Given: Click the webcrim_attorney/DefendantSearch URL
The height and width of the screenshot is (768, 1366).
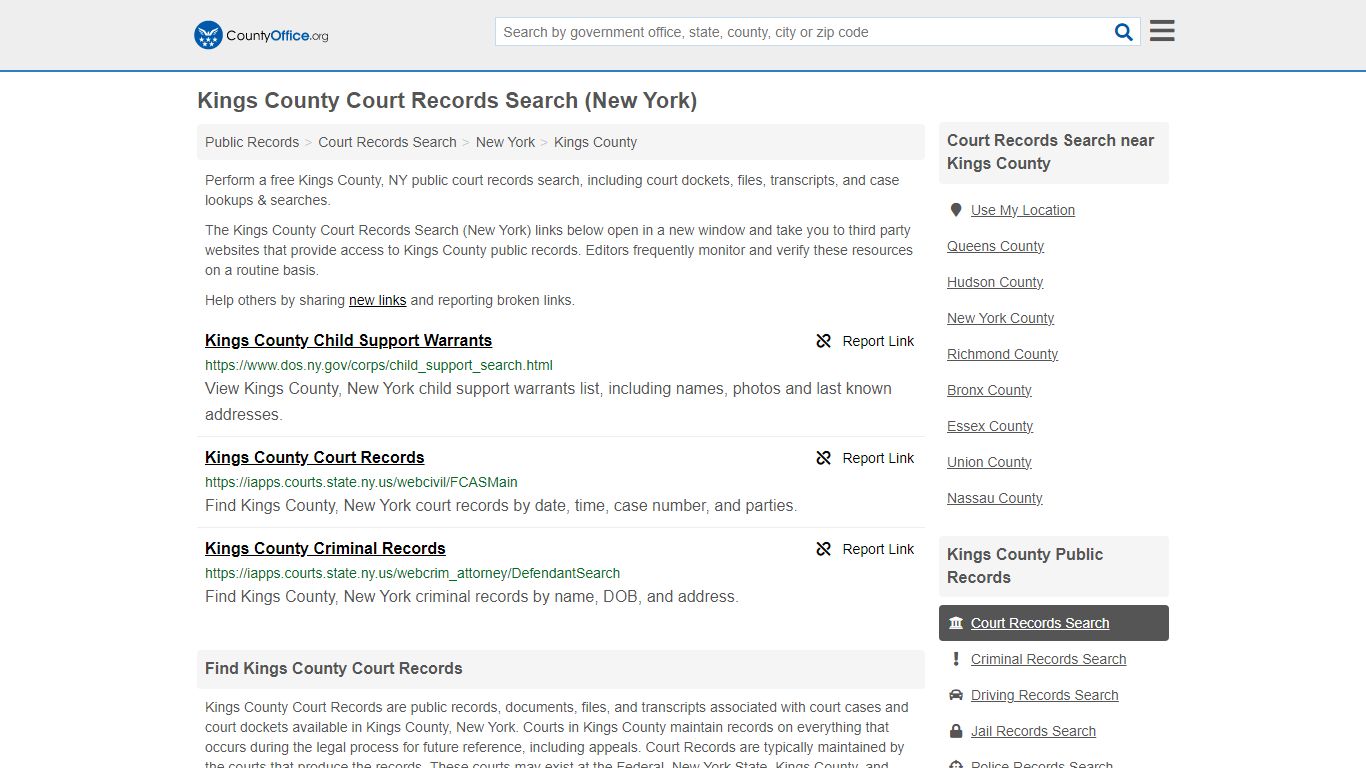Looking at the screenshot, I should [x=412, y=573].
